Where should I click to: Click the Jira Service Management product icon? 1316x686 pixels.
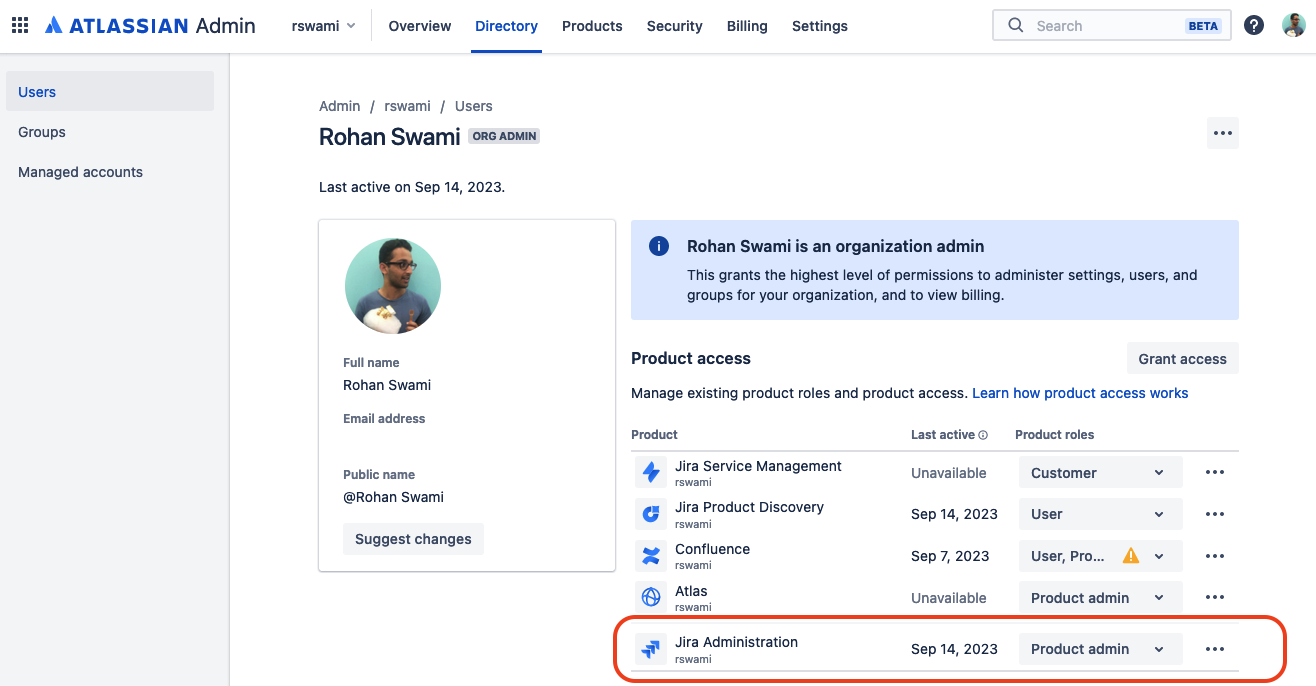coord(651,472)
